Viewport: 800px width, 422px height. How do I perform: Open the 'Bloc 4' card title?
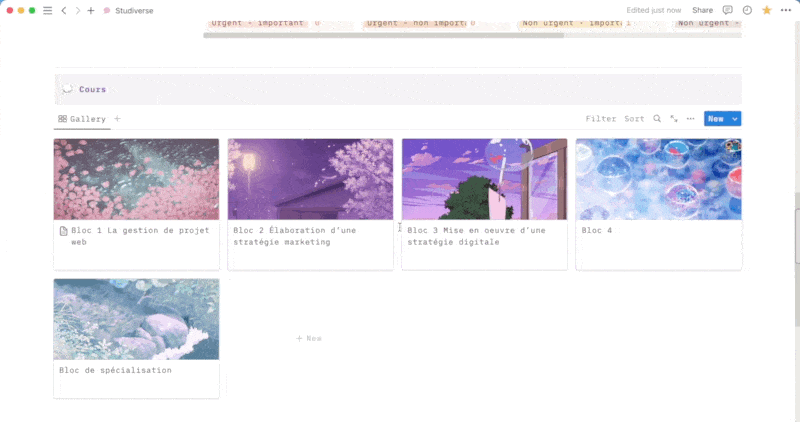[x=596, y=231]
